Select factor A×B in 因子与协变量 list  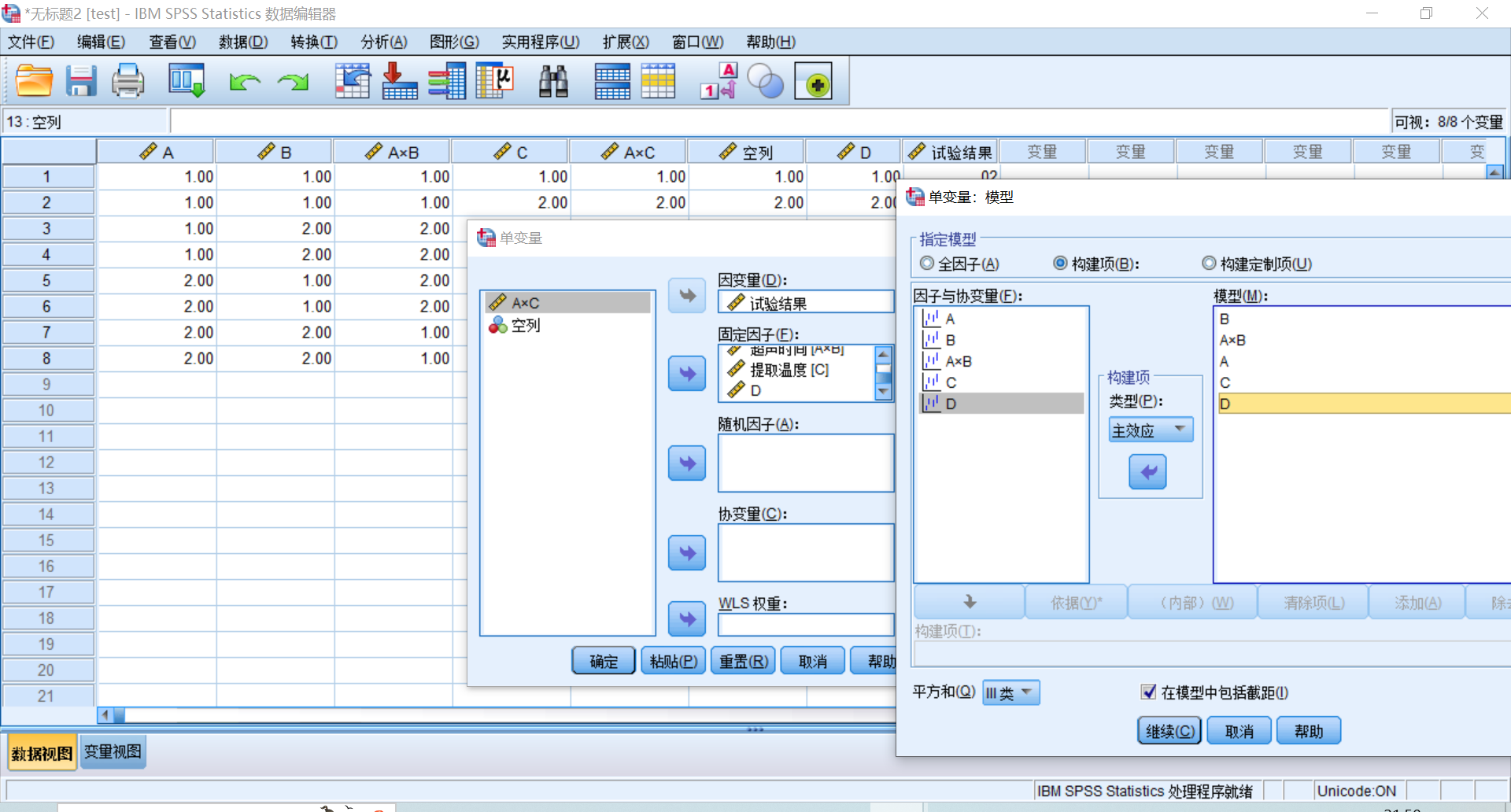(x=958, y=361)
